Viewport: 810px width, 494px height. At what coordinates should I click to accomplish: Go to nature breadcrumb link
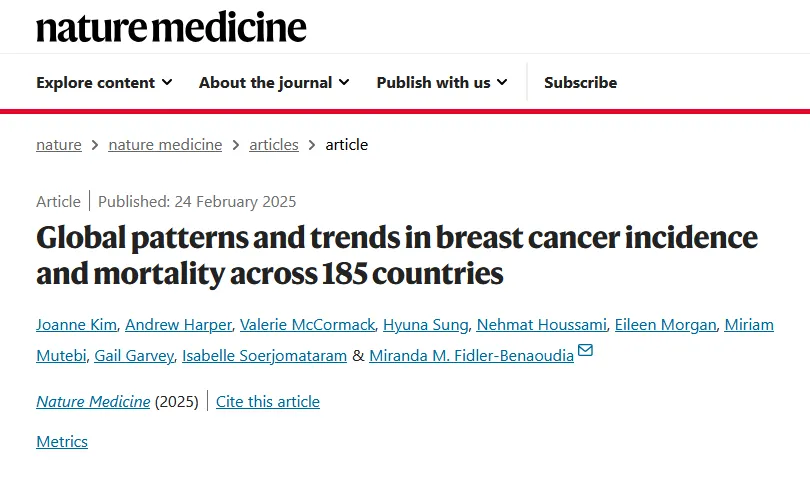click(59, 145)
